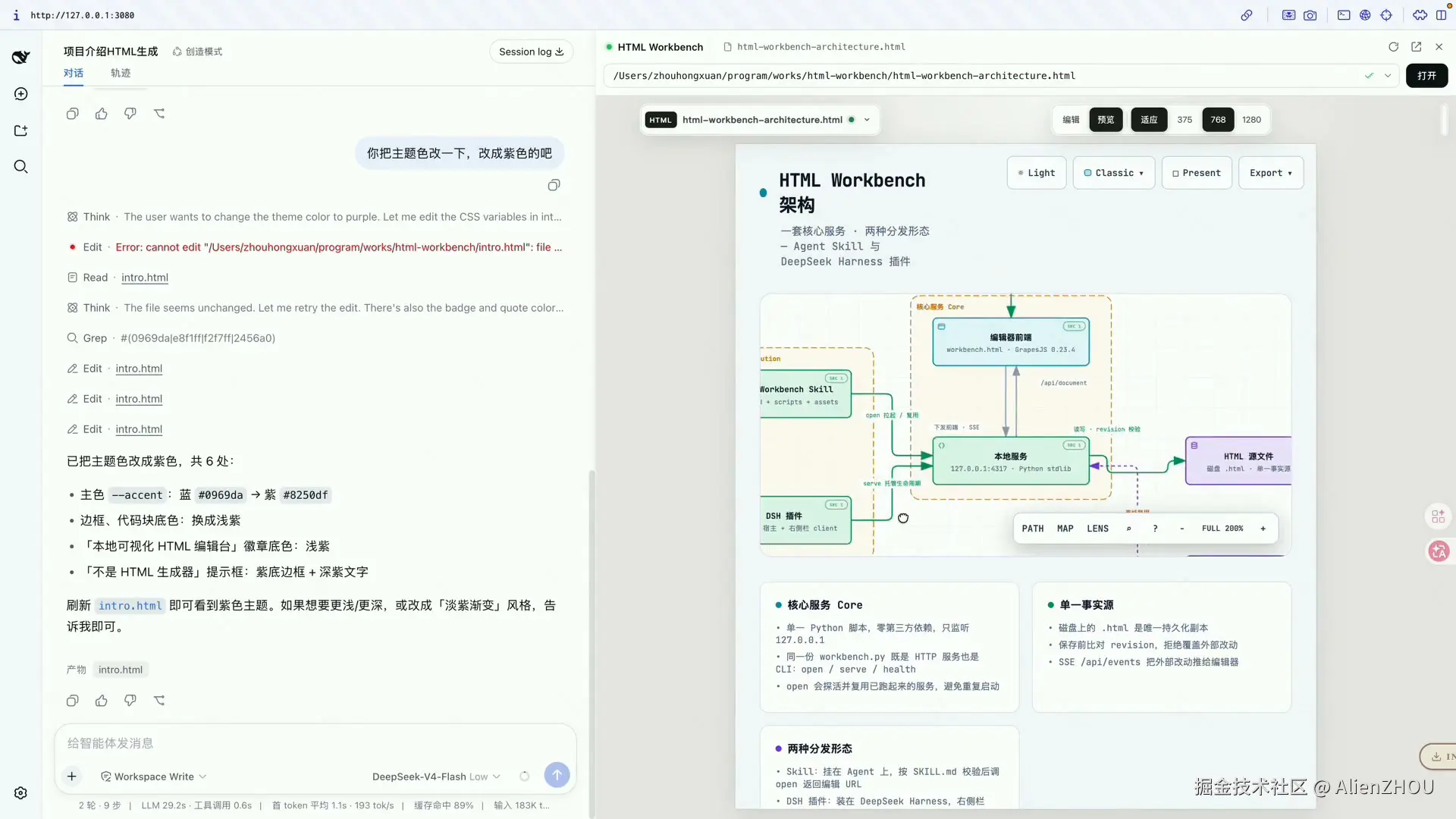Open the new folder icon in sidebar
The height and width of the screenshot is (819, 1456).
[20, 130]
